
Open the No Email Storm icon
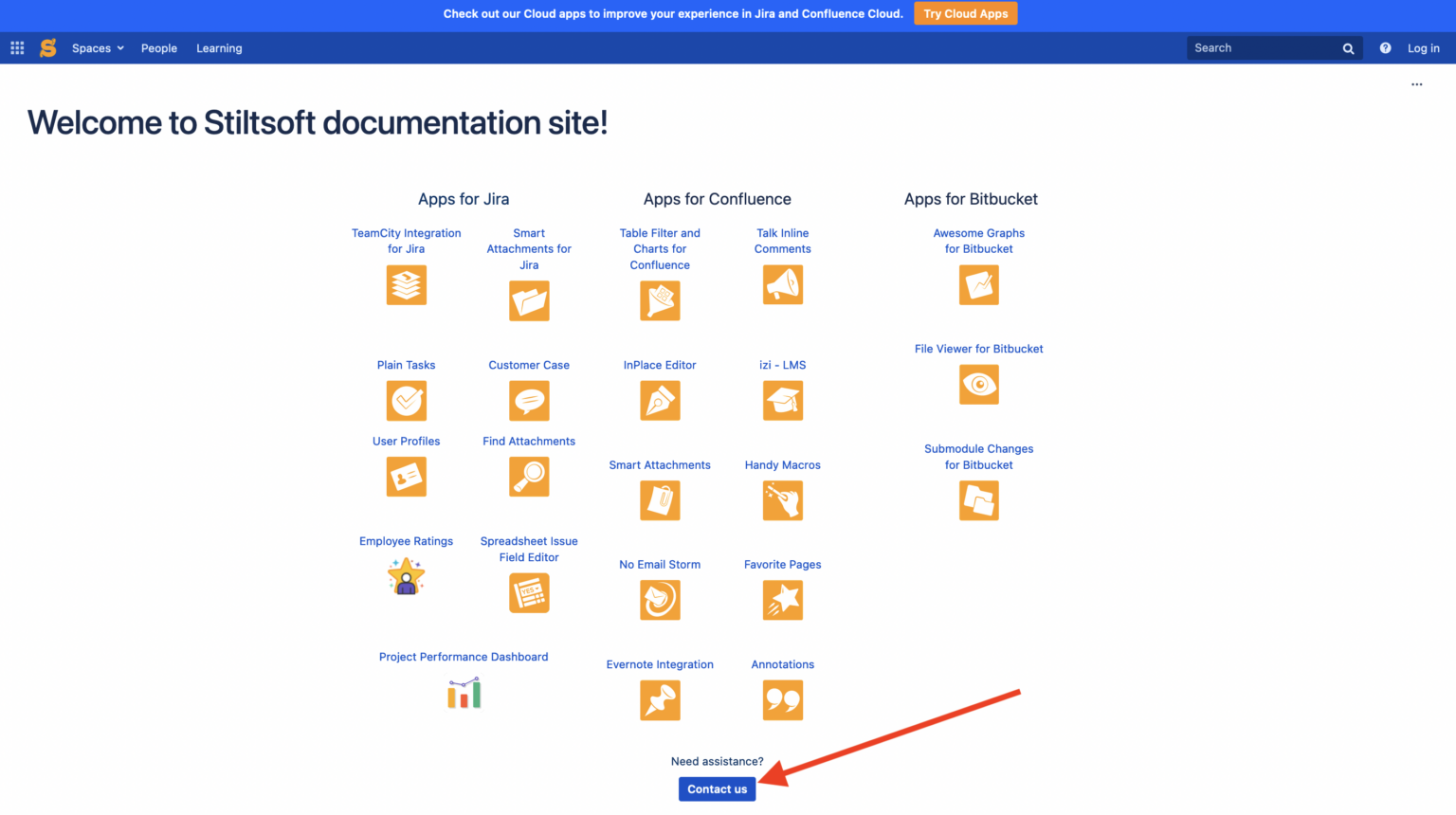(x=660, y=600)
